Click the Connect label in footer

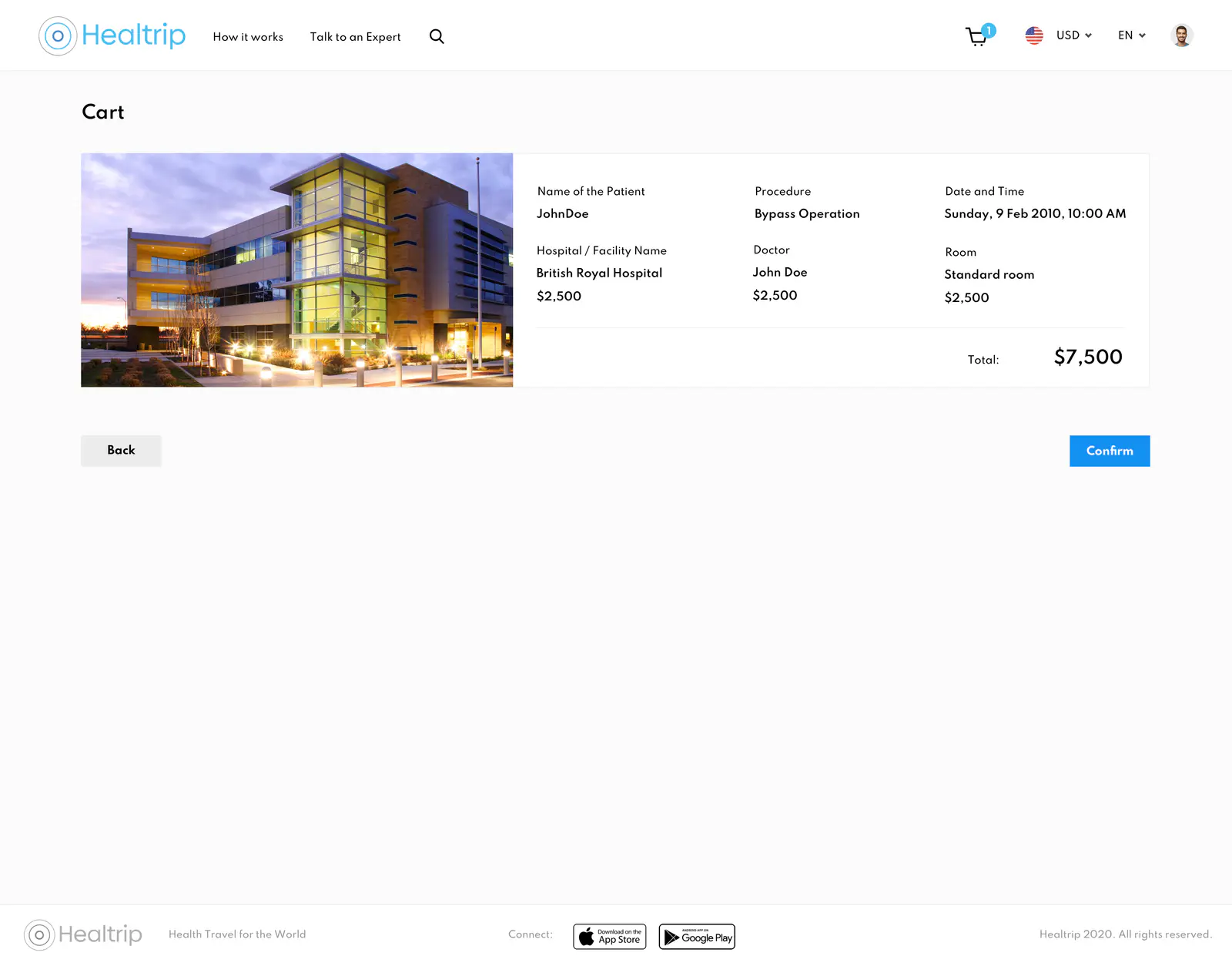click(x=531, y=934)
